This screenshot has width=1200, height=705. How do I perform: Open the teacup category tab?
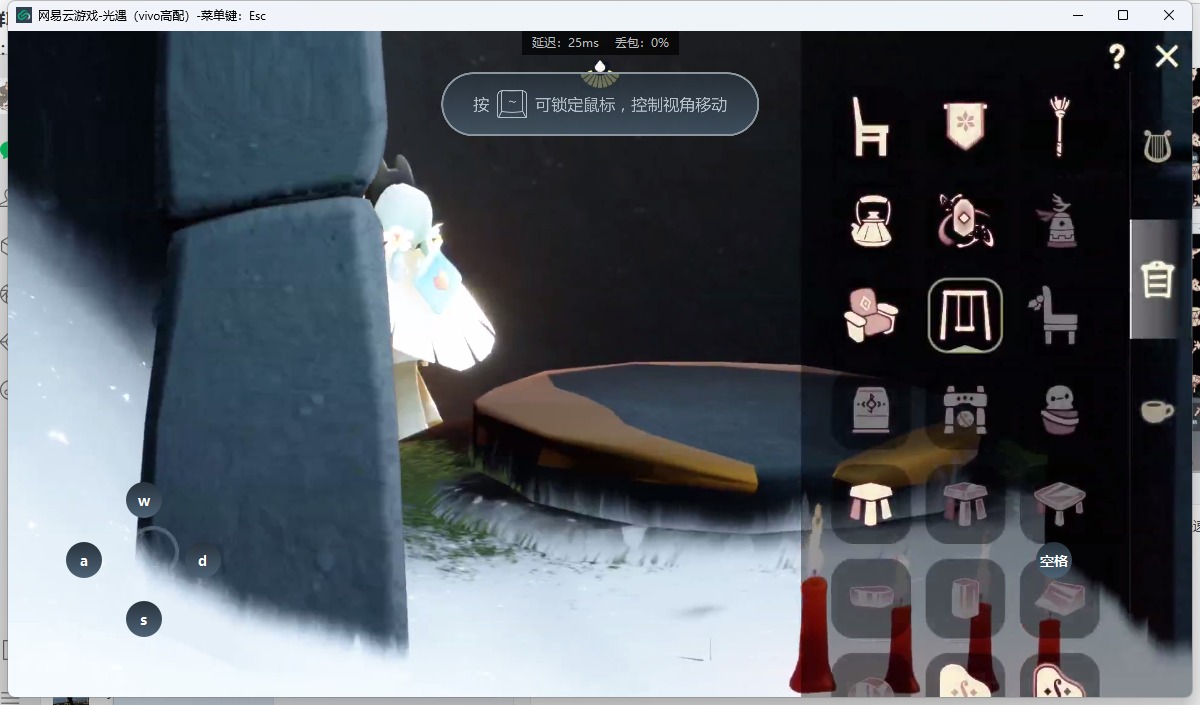1157,411
